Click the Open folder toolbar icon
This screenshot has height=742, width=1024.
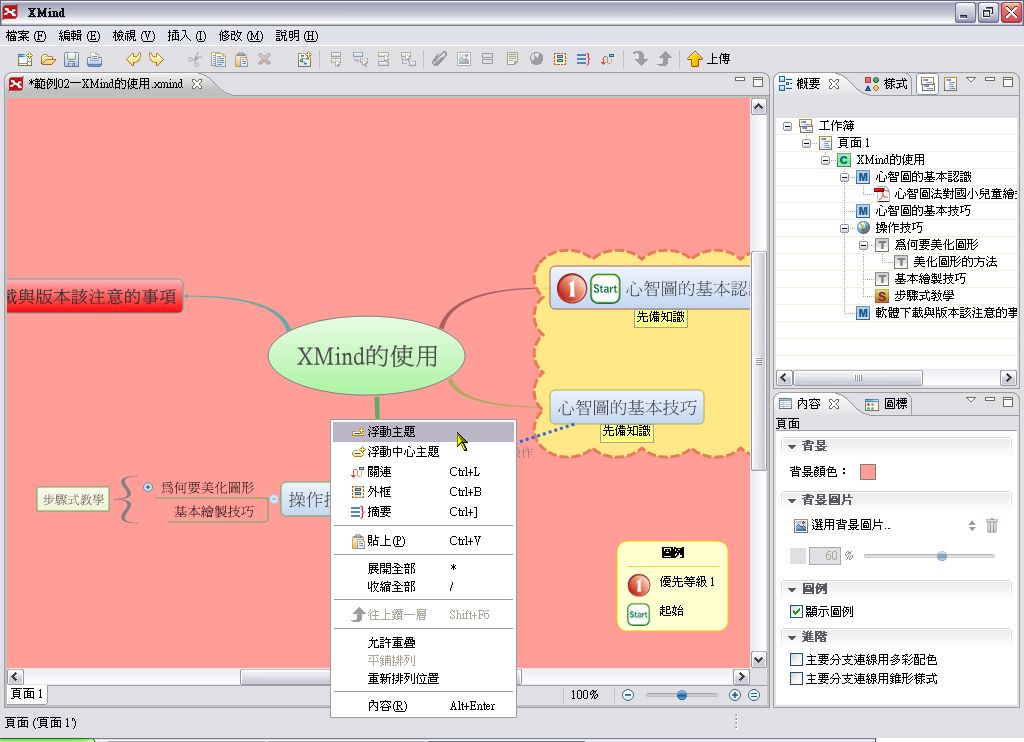tap(48, 59)
